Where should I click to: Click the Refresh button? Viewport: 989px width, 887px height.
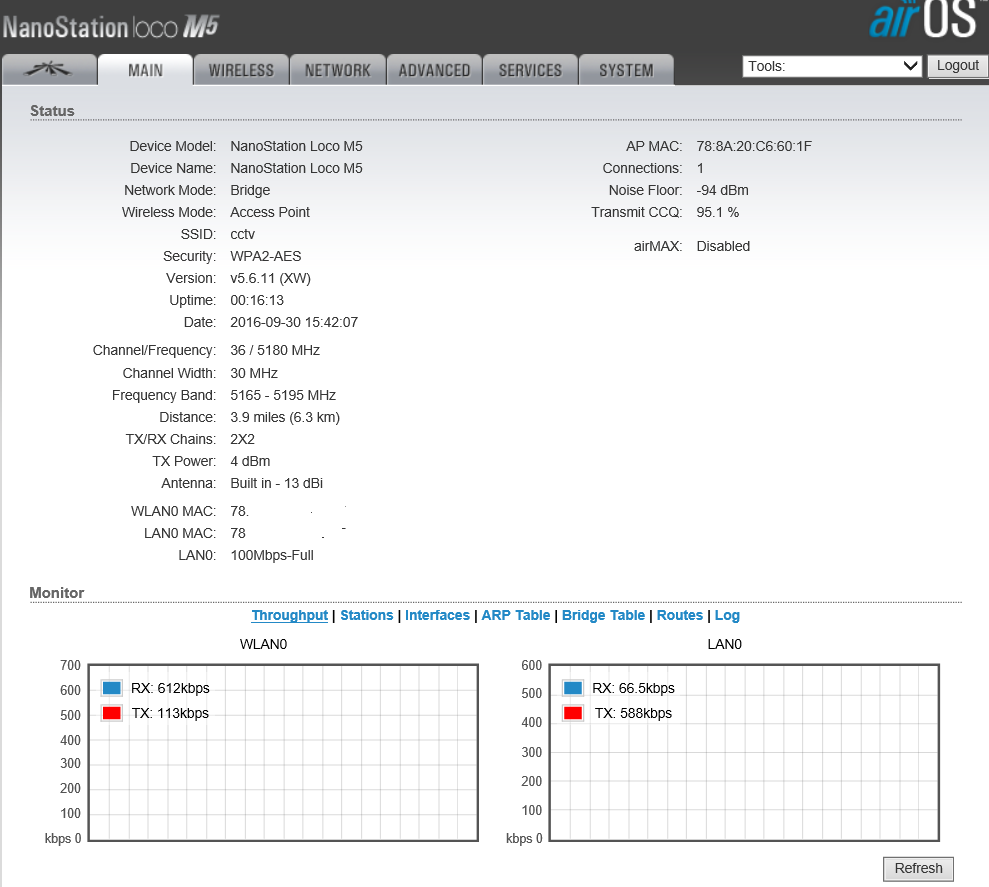pyautogui.click(x=918, y=868)
